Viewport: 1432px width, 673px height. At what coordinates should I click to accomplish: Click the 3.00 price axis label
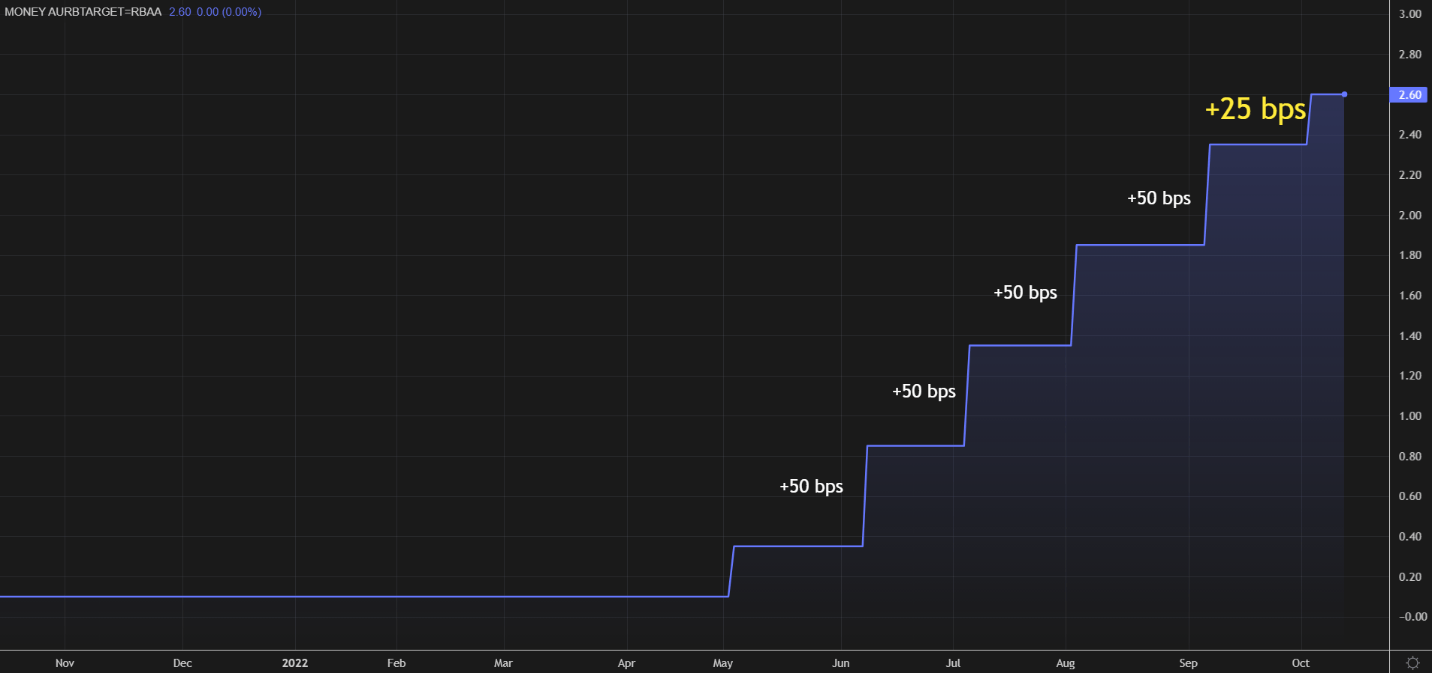pos(1410,14)
